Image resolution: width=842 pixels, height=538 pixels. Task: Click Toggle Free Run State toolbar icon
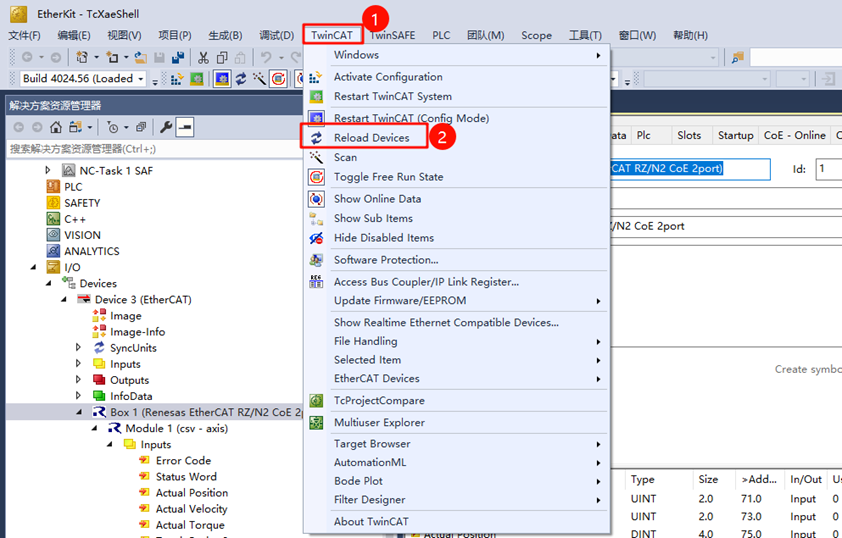[x=278, y=79]
